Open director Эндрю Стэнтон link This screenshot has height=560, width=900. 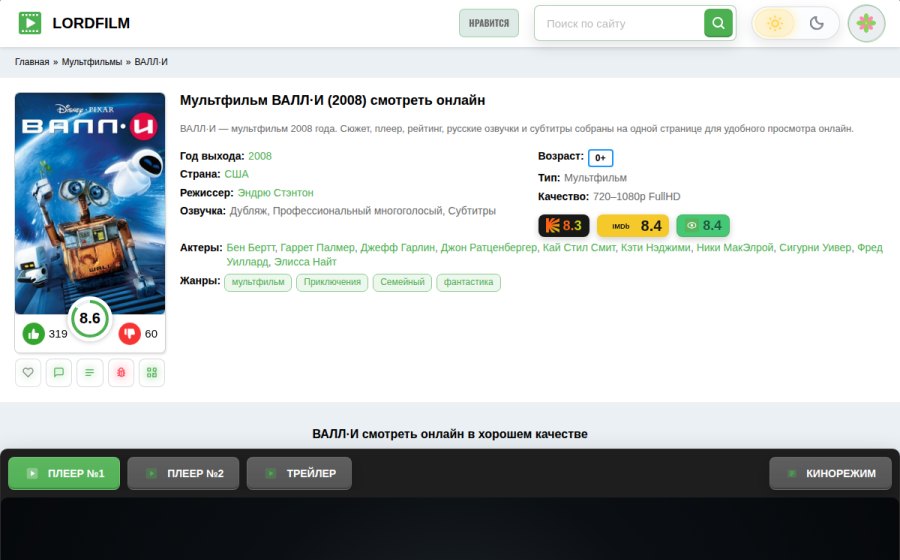tap(276, 193)
